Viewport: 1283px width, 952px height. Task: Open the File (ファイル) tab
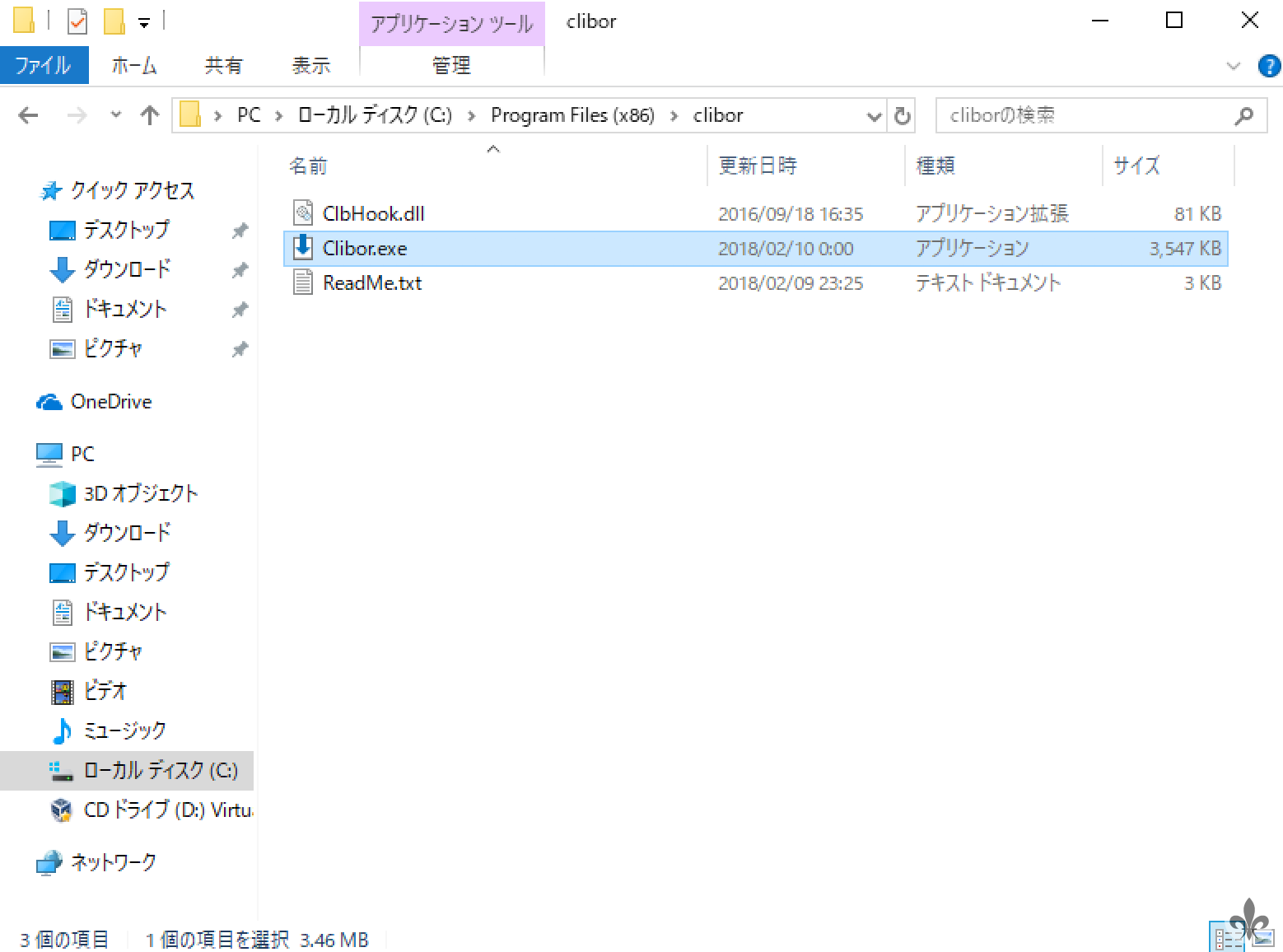(x=44, y=65)
